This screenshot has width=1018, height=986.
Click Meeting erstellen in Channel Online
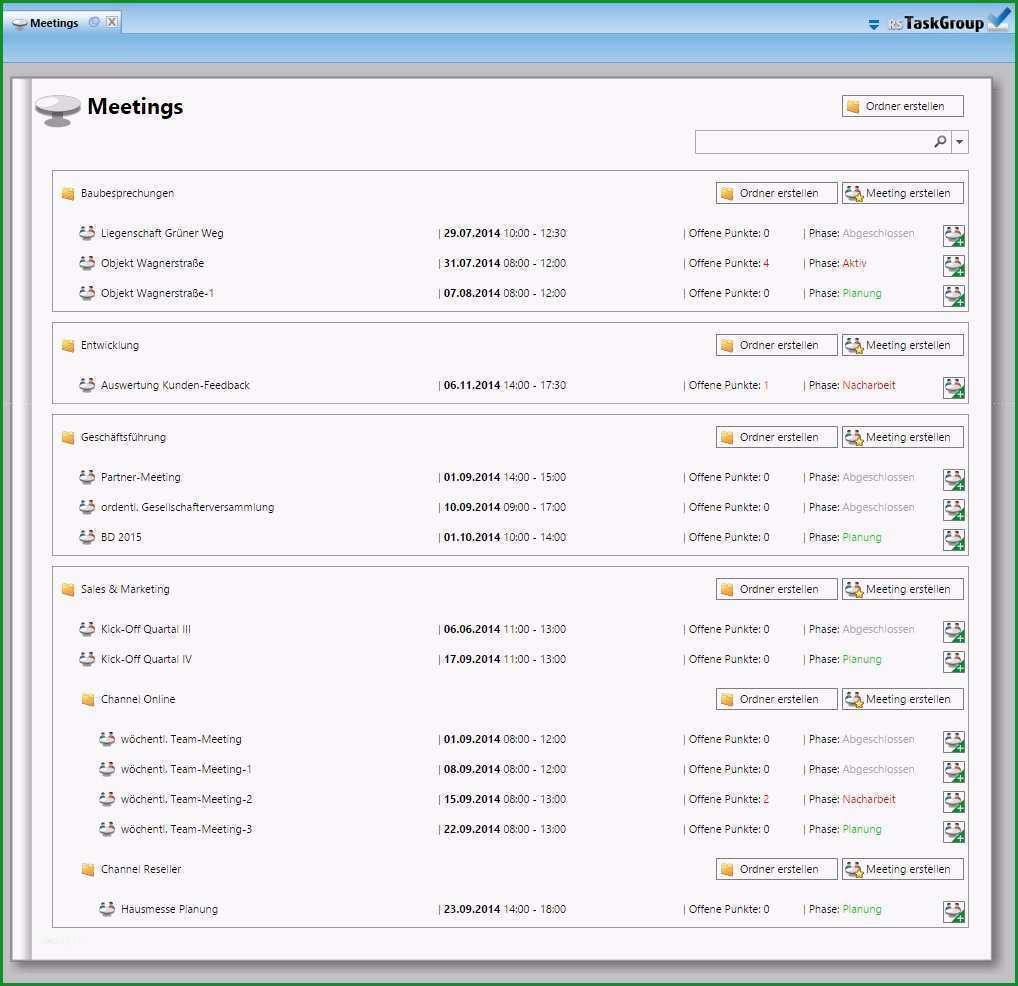(x=902, y=699)
